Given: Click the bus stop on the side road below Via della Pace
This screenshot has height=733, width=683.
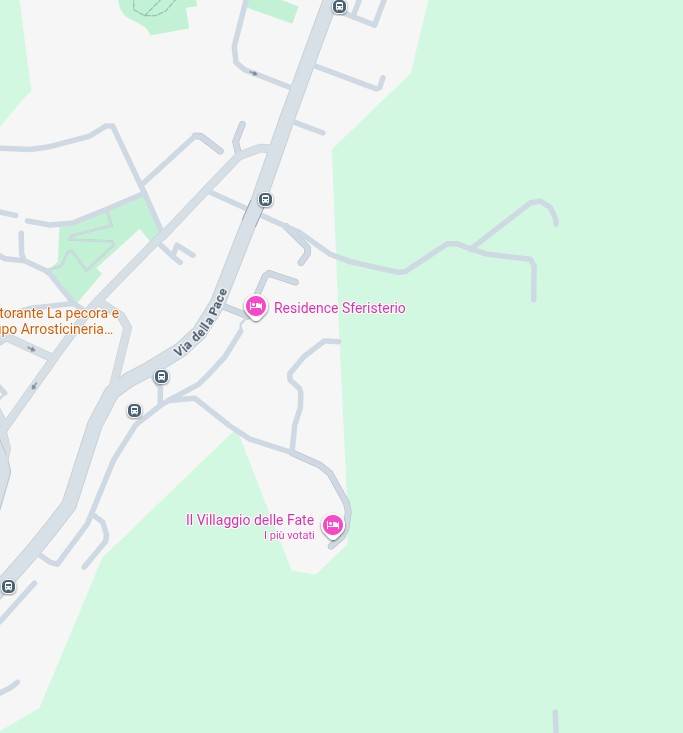Looking at the screenshot, I should pyautogui.click(x=135, y=410).
